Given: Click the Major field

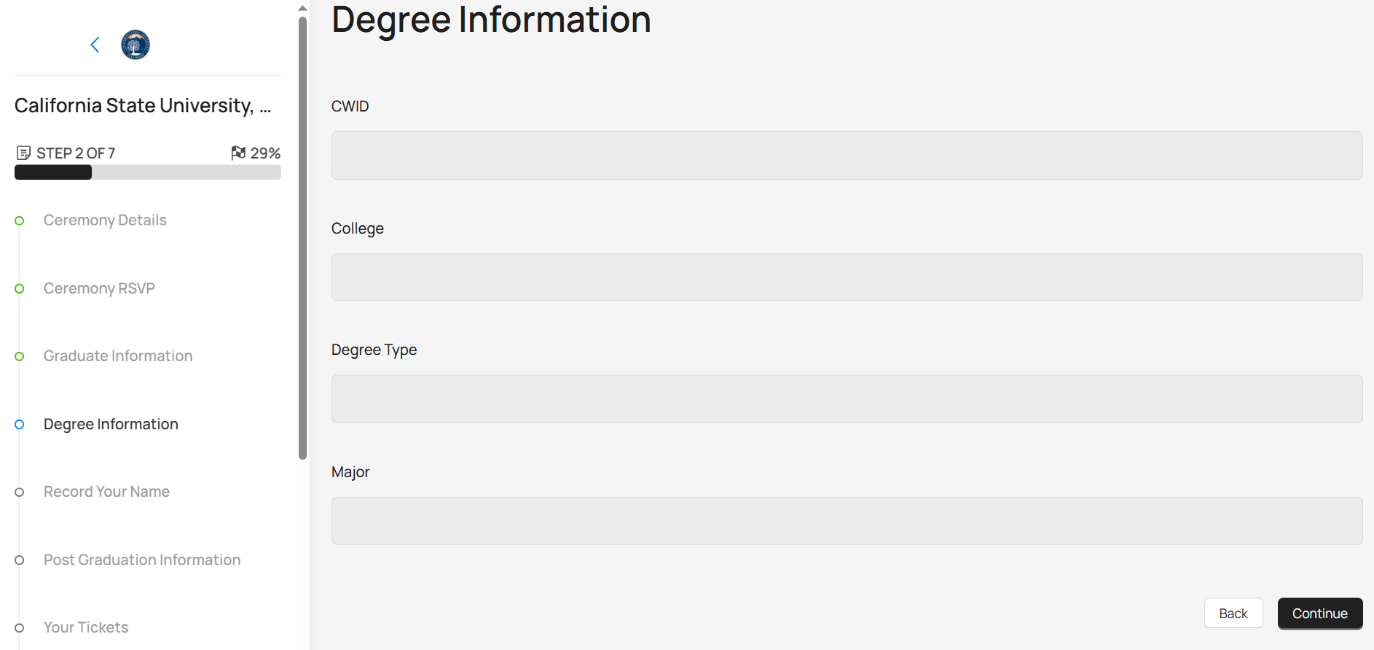Looking at the screenshot, I should click(846, 521).
